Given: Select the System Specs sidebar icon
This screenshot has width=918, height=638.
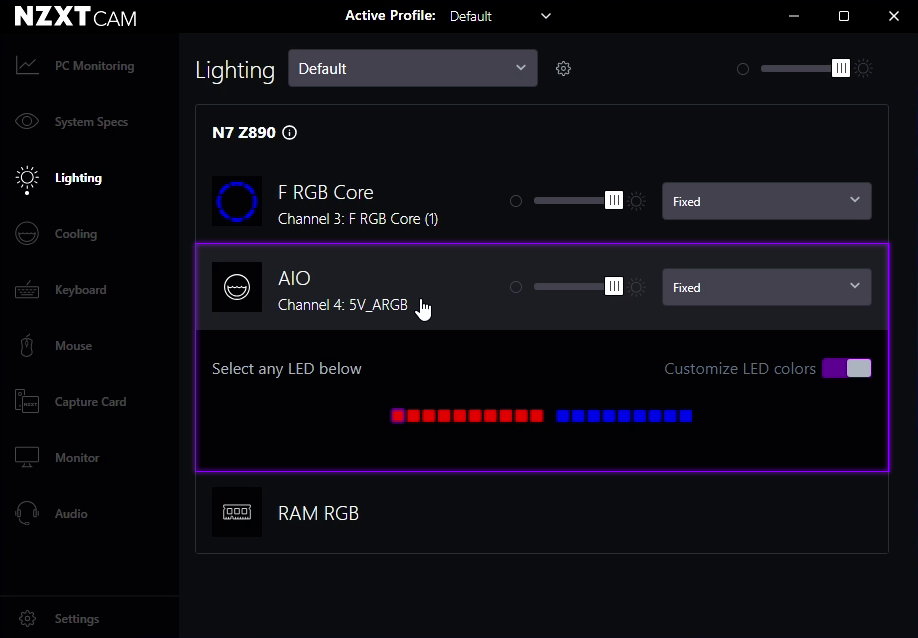Looking at the screenshot, I should [26, 121].
